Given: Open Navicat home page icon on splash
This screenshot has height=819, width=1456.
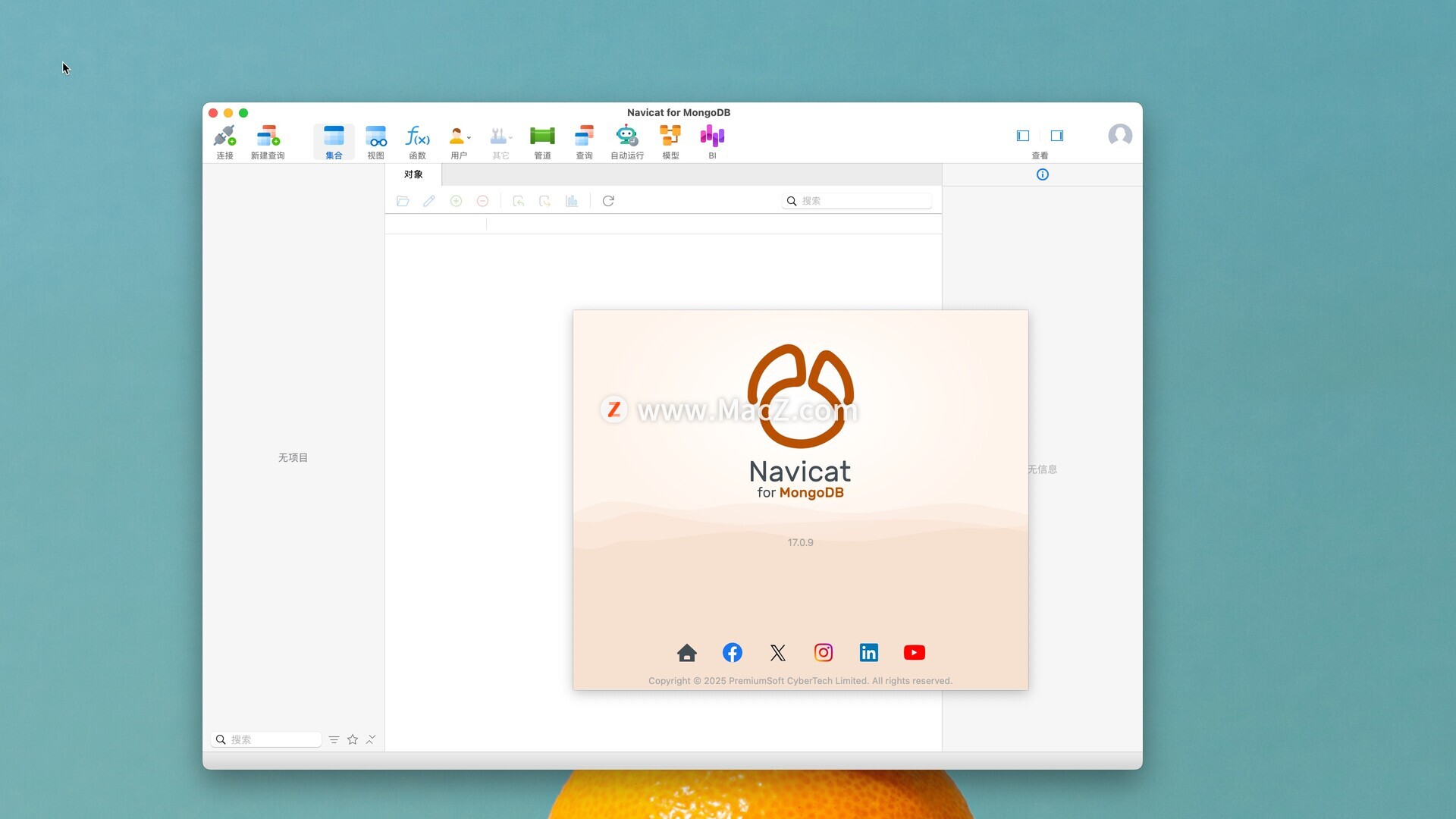Looking at the screenshot, I should click(x=687, y=653).
